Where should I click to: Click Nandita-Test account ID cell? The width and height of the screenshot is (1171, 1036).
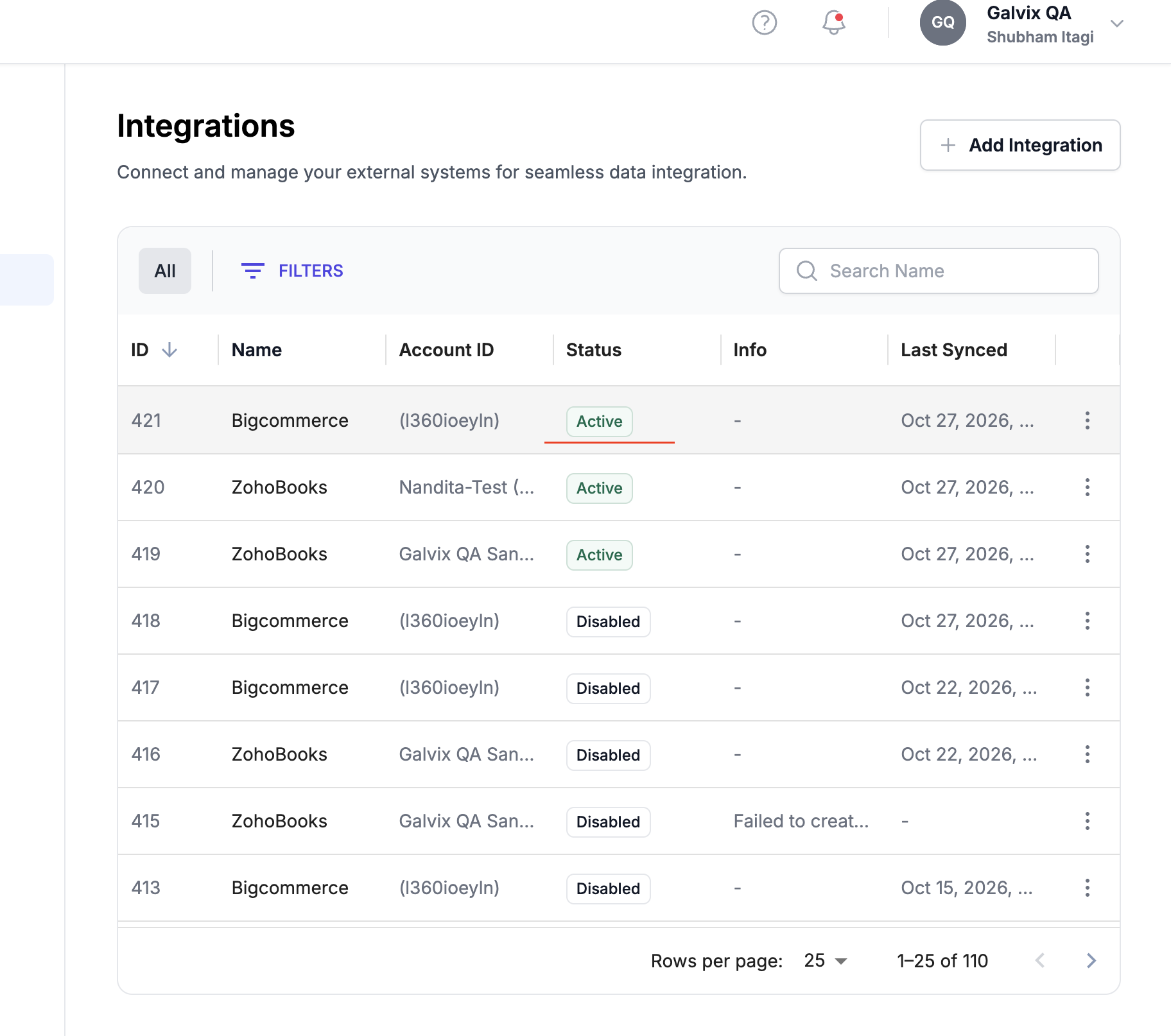tap(466, 487)
